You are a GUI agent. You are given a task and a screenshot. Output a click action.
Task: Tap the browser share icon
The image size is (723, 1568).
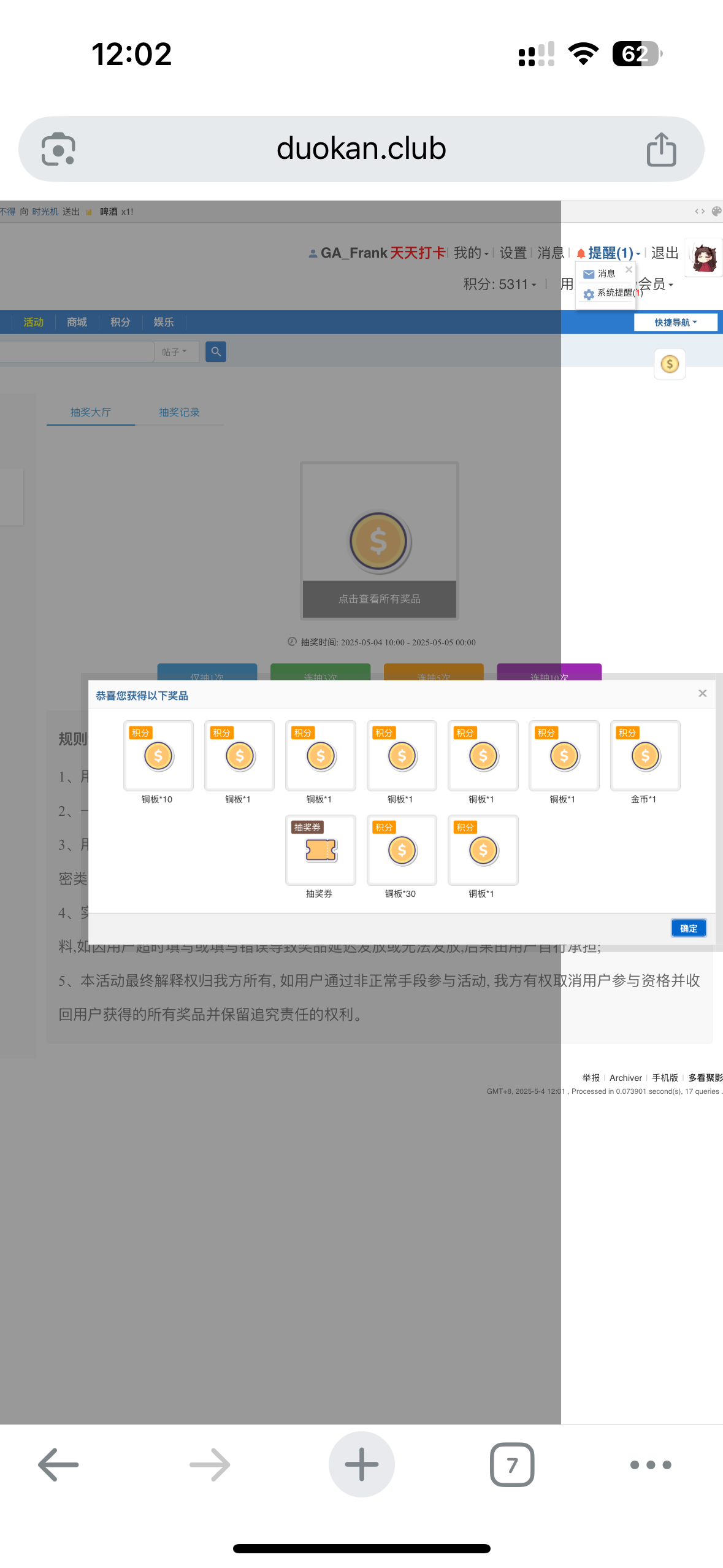[x=661, y=149]
